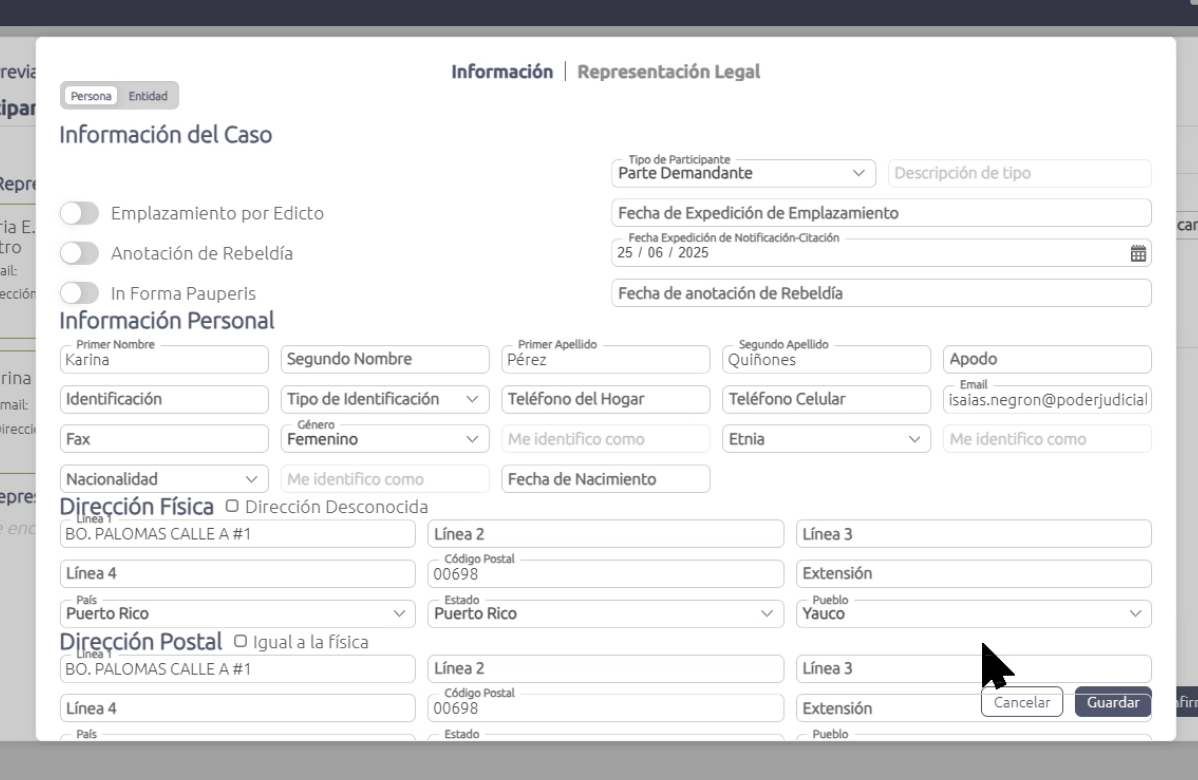Turn on In Forma Pauperis switch
Screen dimensions: 1198x780
pyautogui.click(x=80, y=293)
